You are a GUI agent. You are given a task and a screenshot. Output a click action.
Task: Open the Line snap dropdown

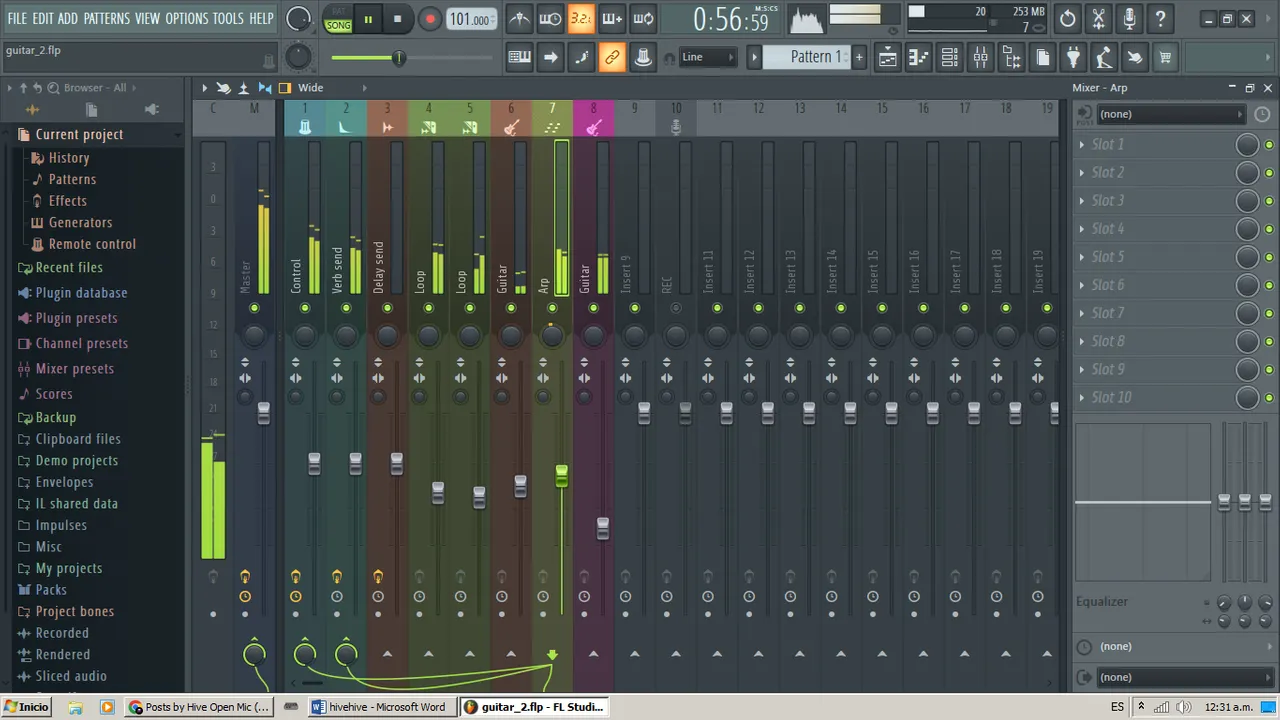pos(708,57)
